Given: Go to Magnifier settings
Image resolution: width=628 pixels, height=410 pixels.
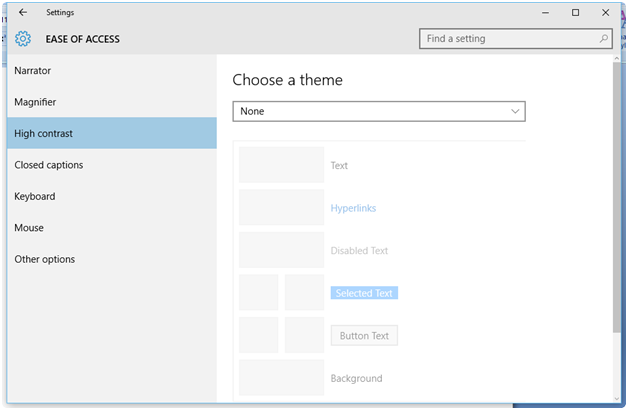Looking at the screenshot, I should point(35,102).
